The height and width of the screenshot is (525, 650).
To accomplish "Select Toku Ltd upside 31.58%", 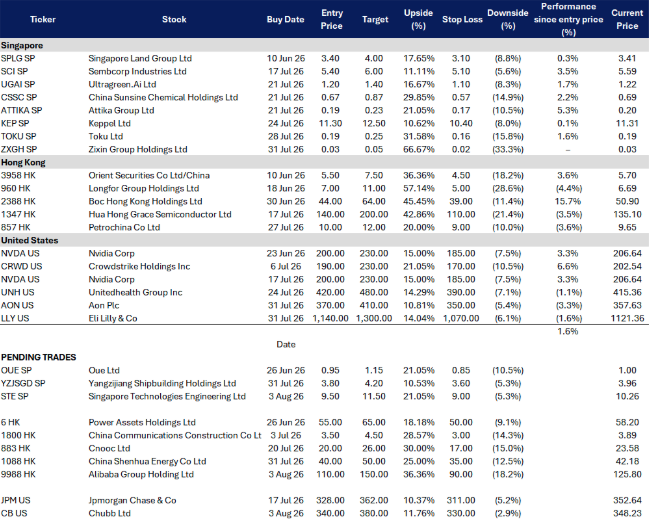I will click(x=419, y=136).
